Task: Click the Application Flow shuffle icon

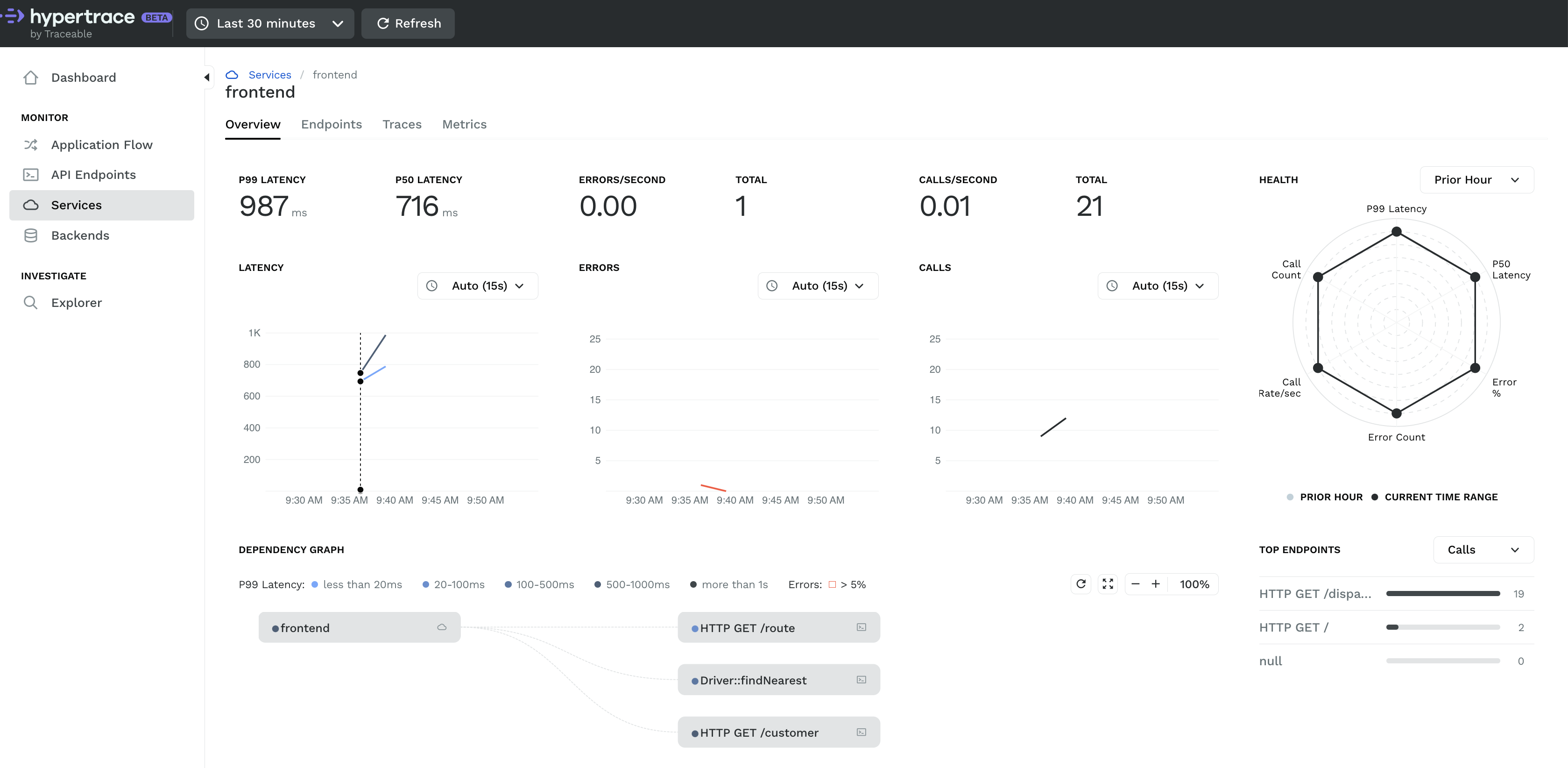Action: [x=30, y=145]
